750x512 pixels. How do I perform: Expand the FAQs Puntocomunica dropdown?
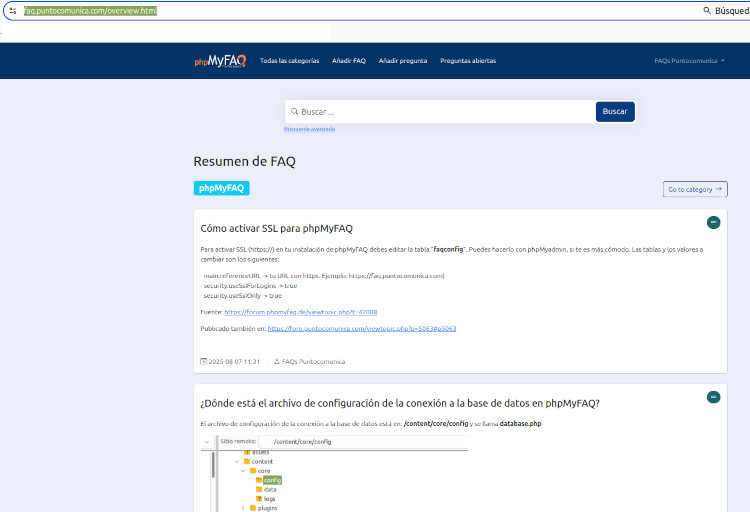coord(689,61)
